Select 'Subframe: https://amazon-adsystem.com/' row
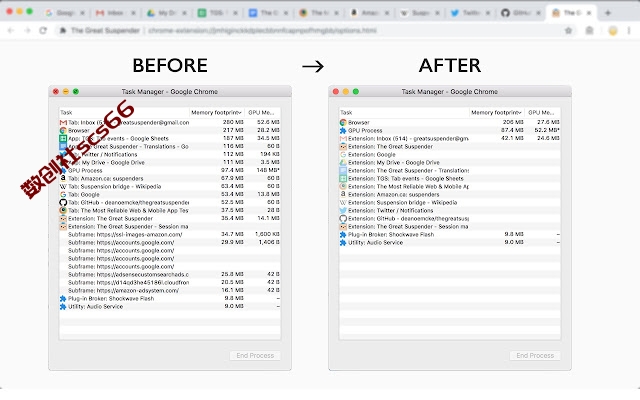 click(x=170, y=291)
